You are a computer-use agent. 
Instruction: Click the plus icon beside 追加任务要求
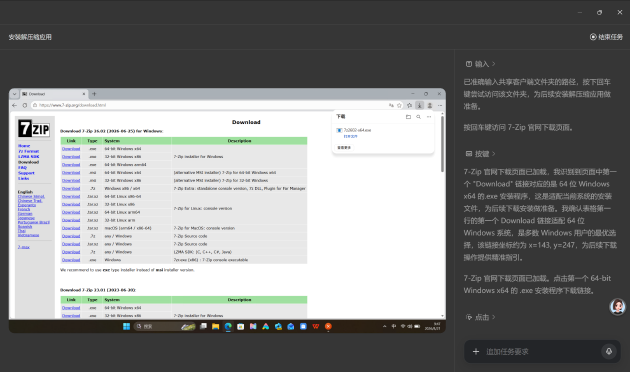click(x=476, y=352)
